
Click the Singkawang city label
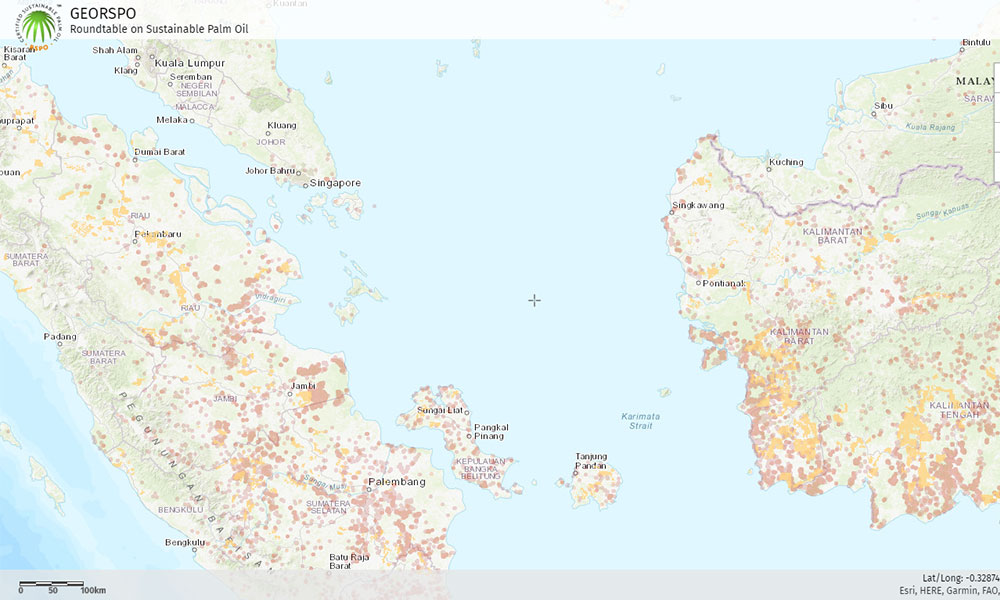[698, 205]
